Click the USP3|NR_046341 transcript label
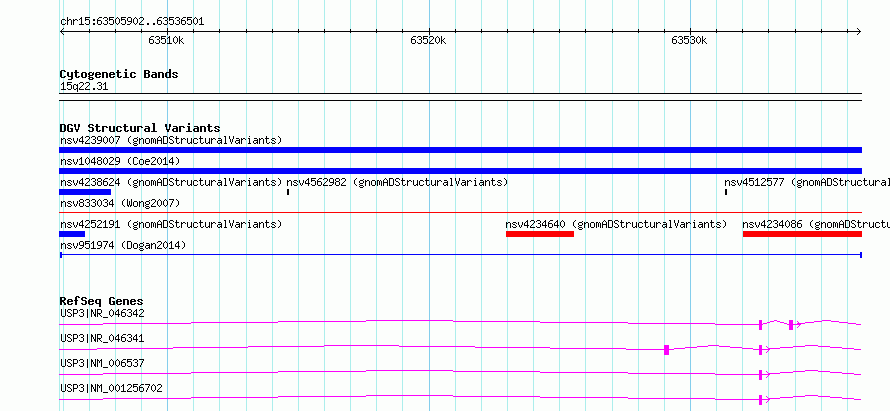 (x=102, y=338)
